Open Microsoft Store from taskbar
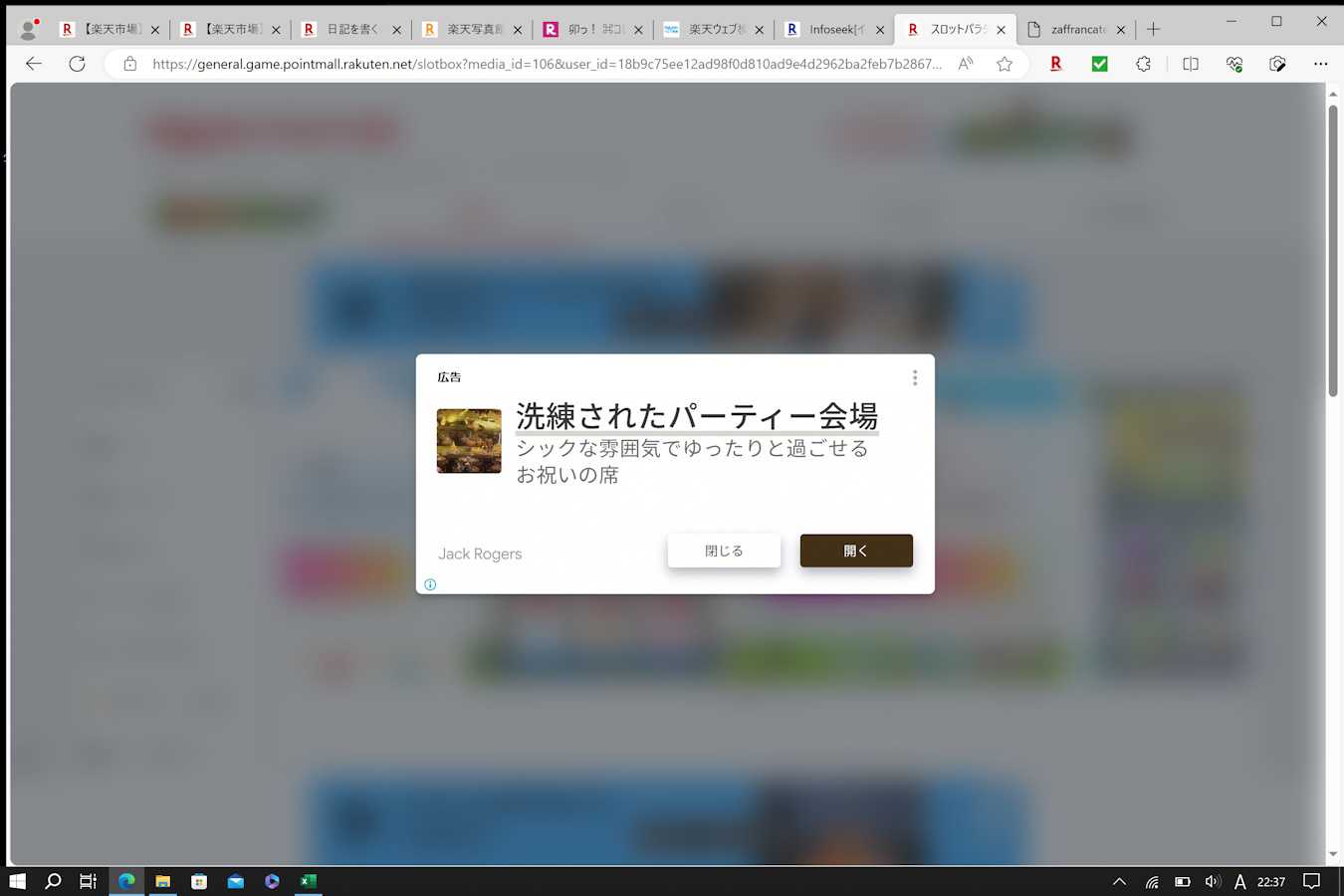Screen dimensions: 1344x896 (x=199, y=881)
